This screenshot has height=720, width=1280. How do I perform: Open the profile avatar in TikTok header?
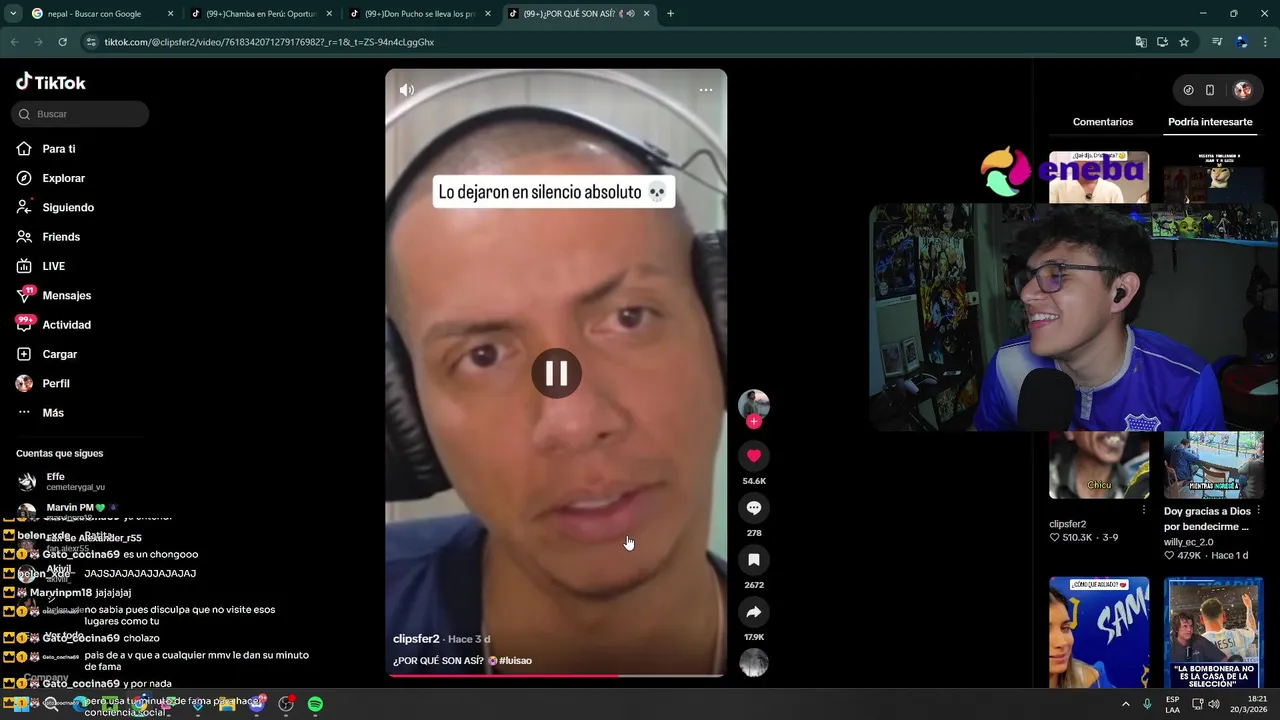(x=1243, y=90)
